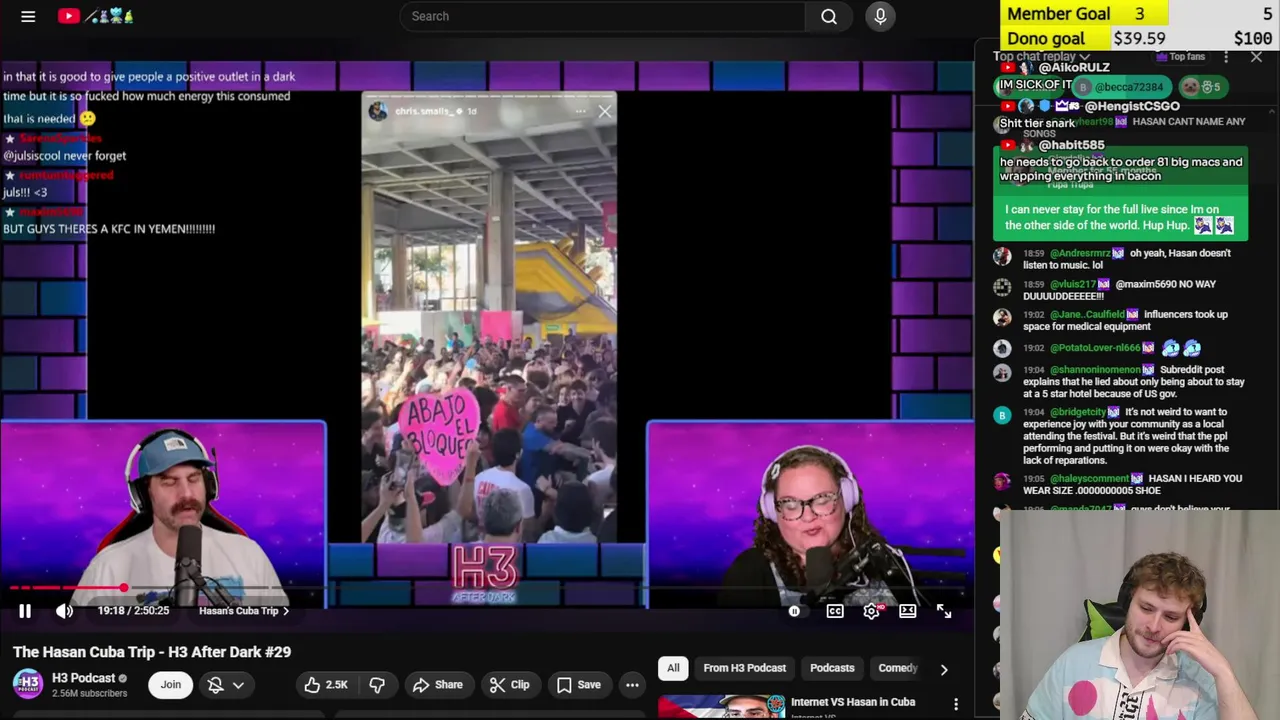The width and height of the screenshot is (1280, 720).
Task: Click the 2.56M subscribers text
Action: click(89, 693)
